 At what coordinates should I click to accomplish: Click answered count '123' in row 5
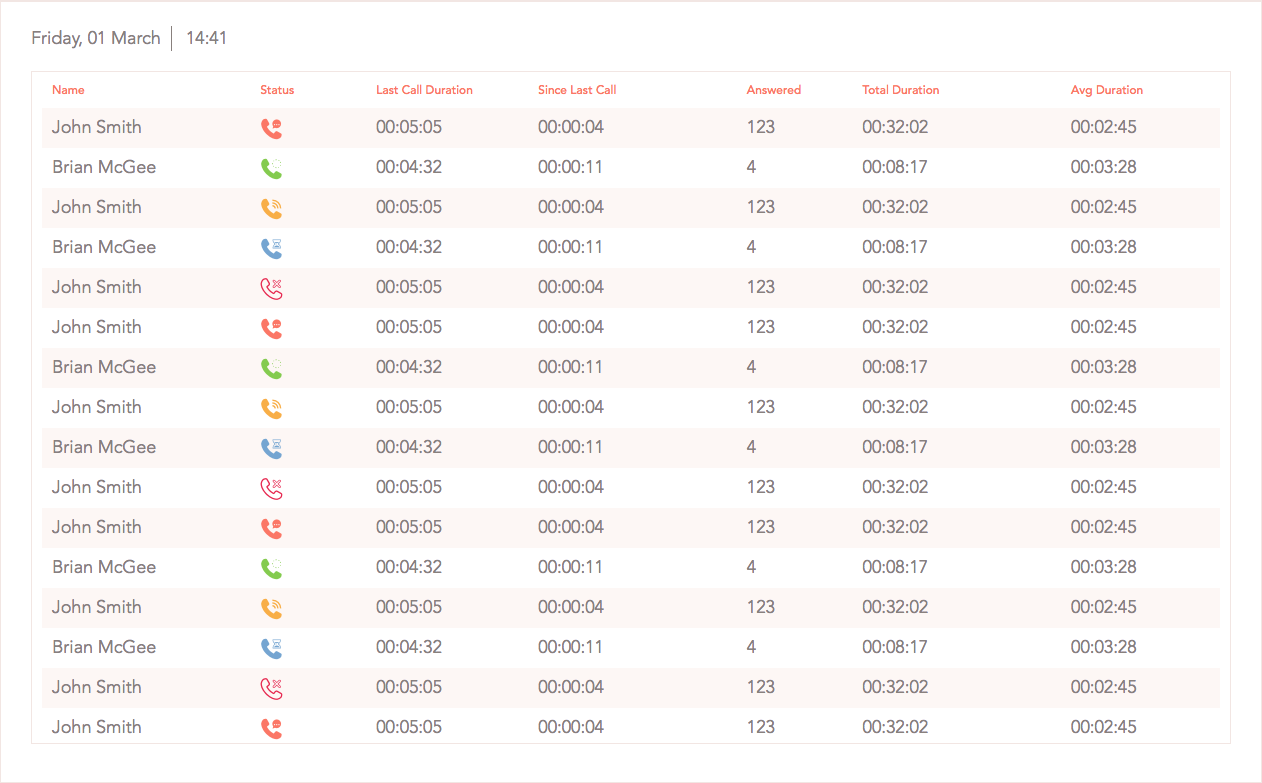tap(761, 287)
